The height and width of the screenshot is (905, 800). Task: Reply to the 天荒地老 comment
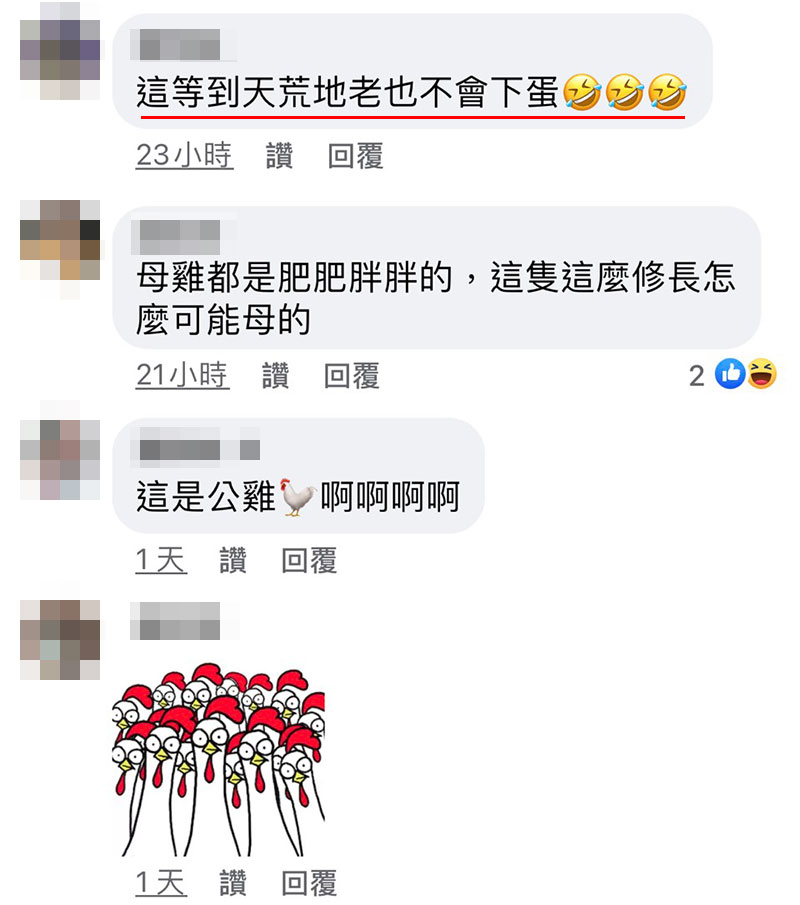(x=356, y=156)
